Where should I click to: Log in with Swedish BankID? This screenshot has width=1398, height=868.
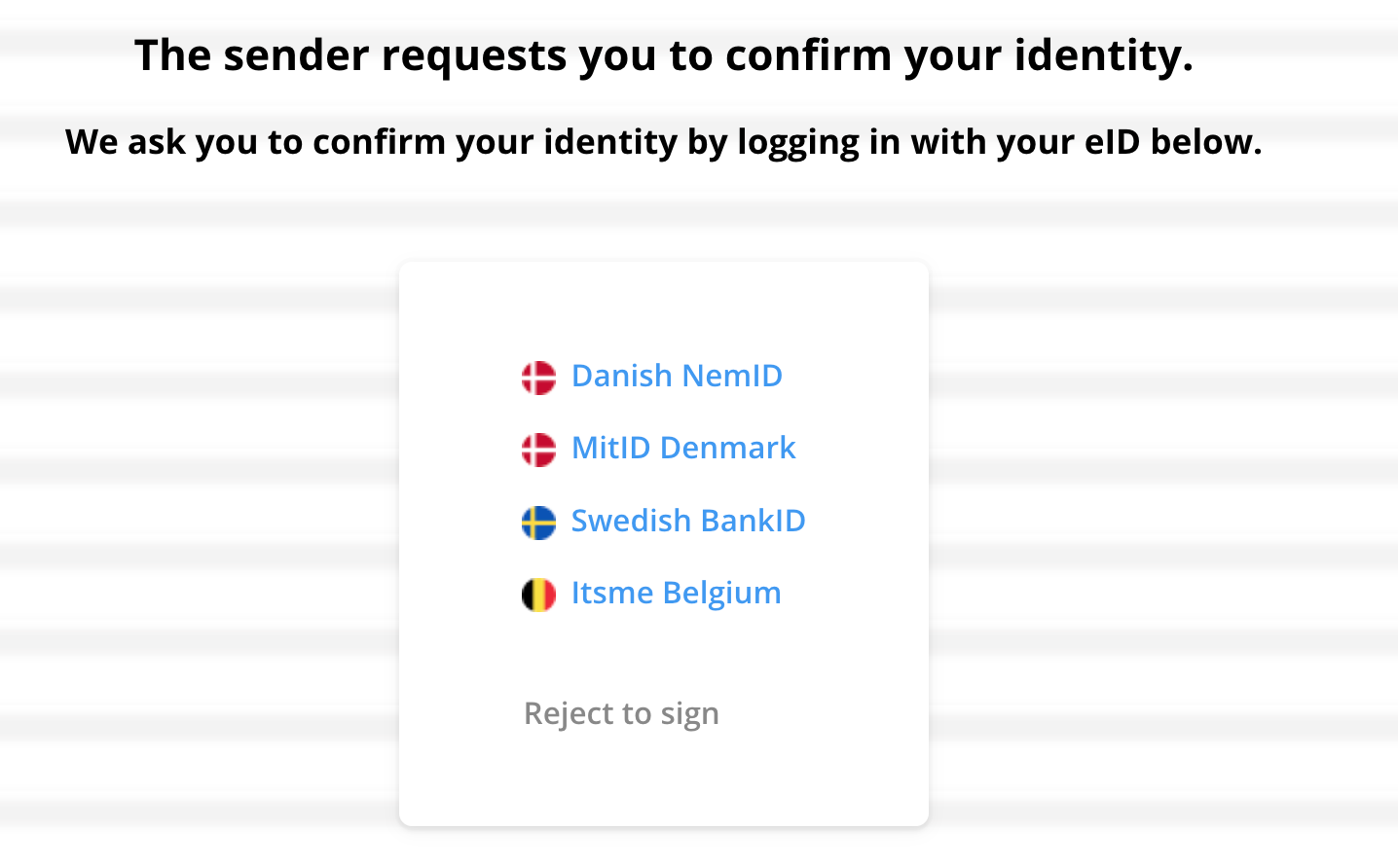pos(688,521)
